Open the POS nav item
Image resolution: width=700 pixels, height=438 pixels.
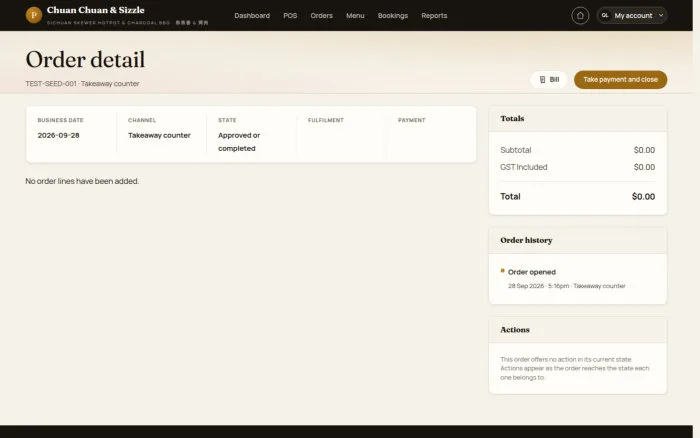pos(290,16)
